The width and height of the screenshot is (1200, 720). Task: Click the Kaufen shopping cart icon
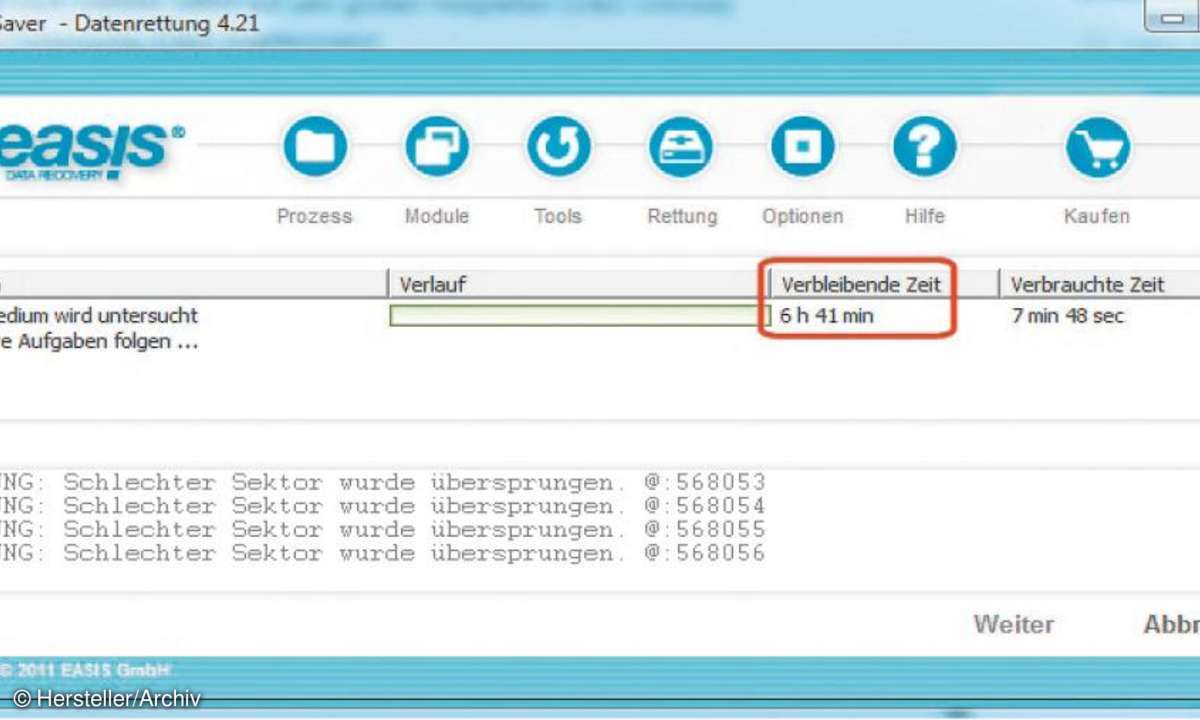pyautogui.click(x=1098, y=147)
